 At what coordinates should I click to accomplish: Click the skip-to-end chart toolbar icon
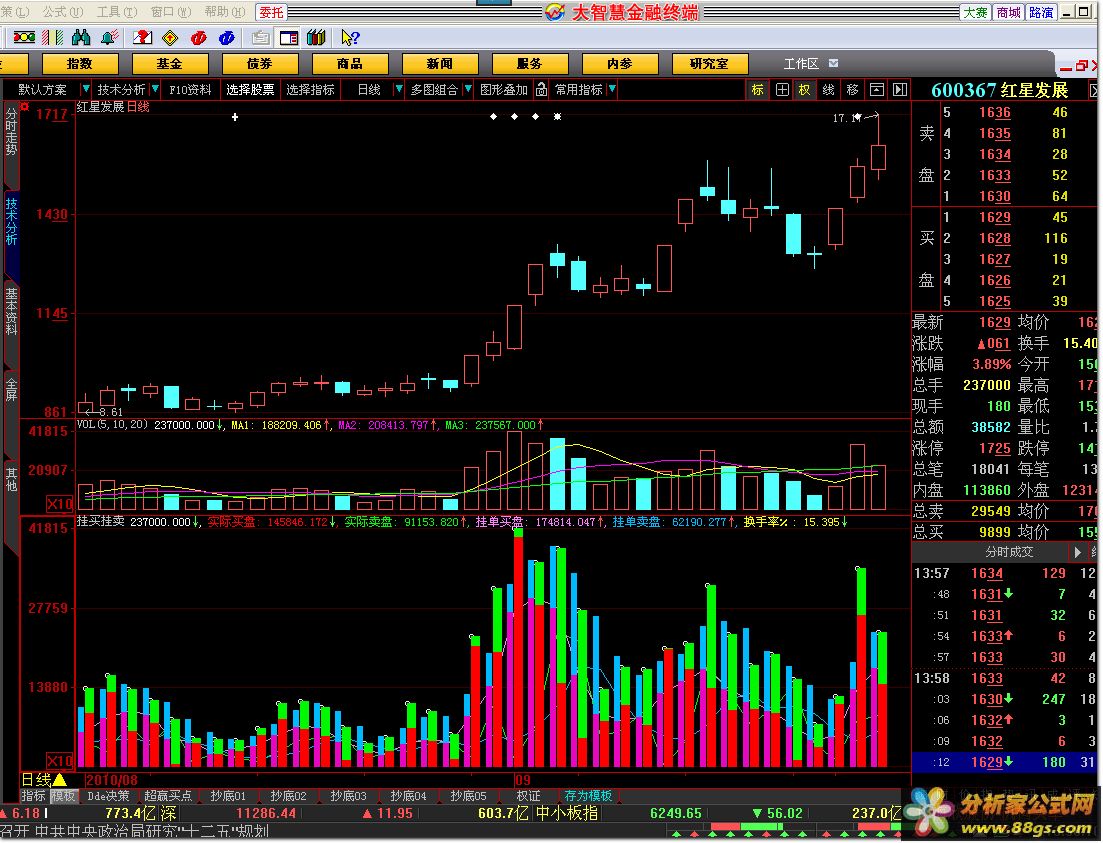pos(900,89)
